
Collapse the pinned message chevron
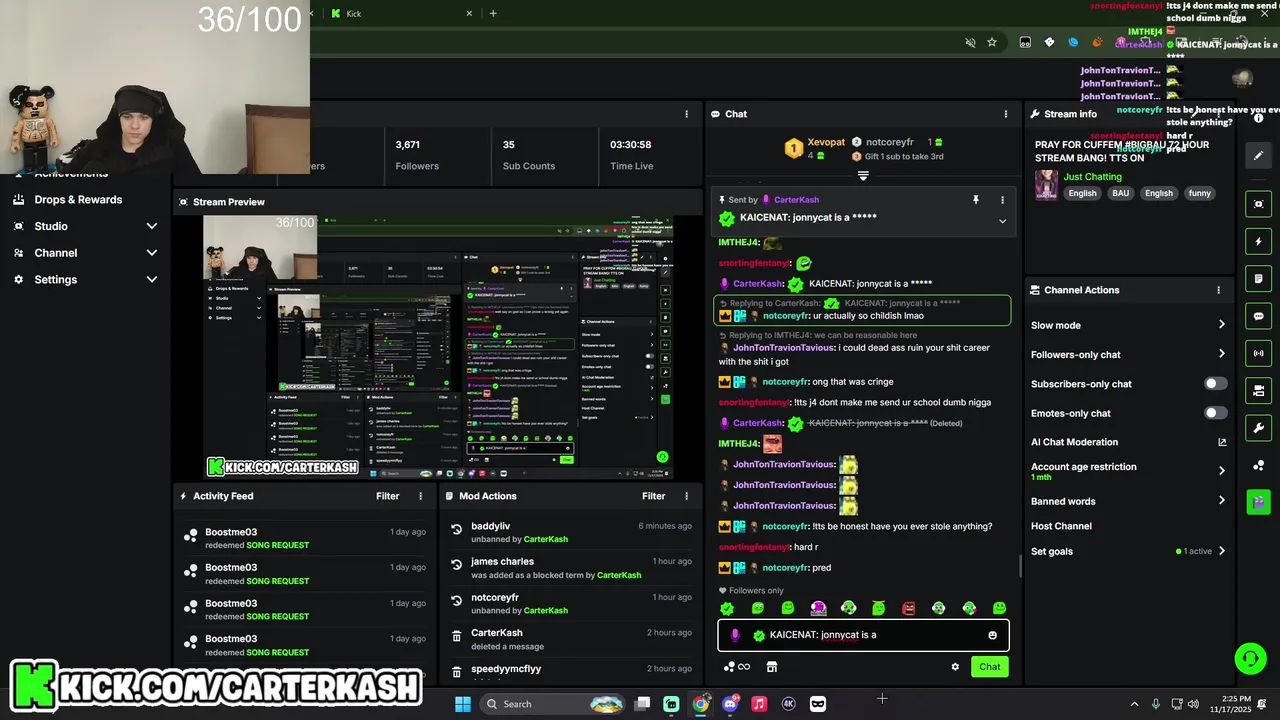click(x=1002, y=221)
